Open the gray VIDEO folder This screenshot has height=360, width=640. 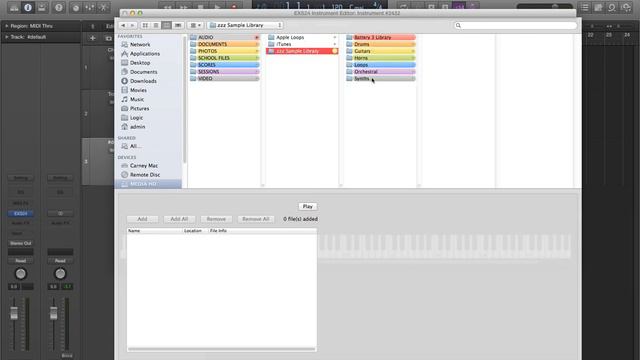coord(224,78)
